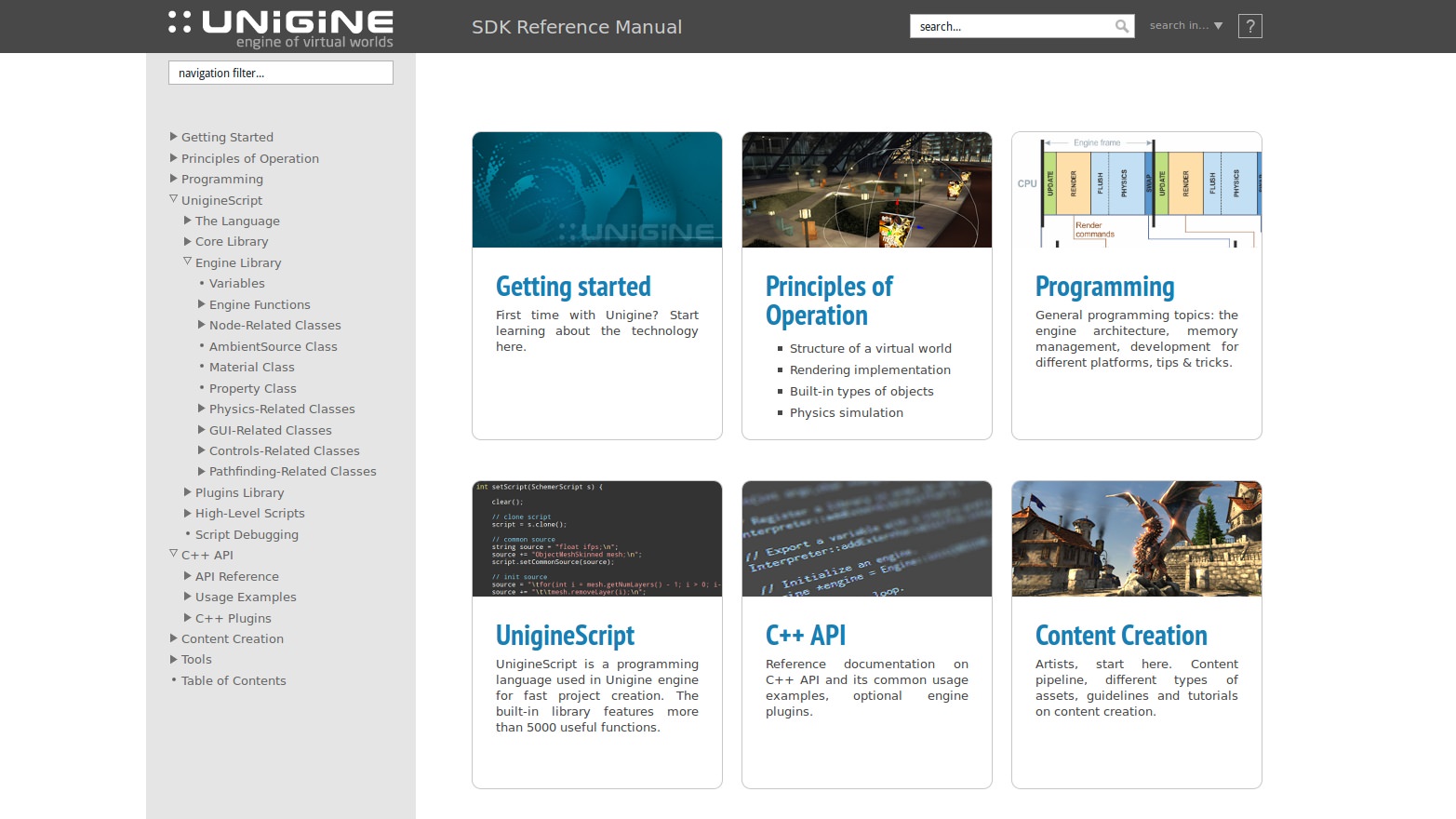This screenshot has width=1456, height=819.
Task: Open 'Structure of a virtual world' link
Action: (x=871, y=348)
